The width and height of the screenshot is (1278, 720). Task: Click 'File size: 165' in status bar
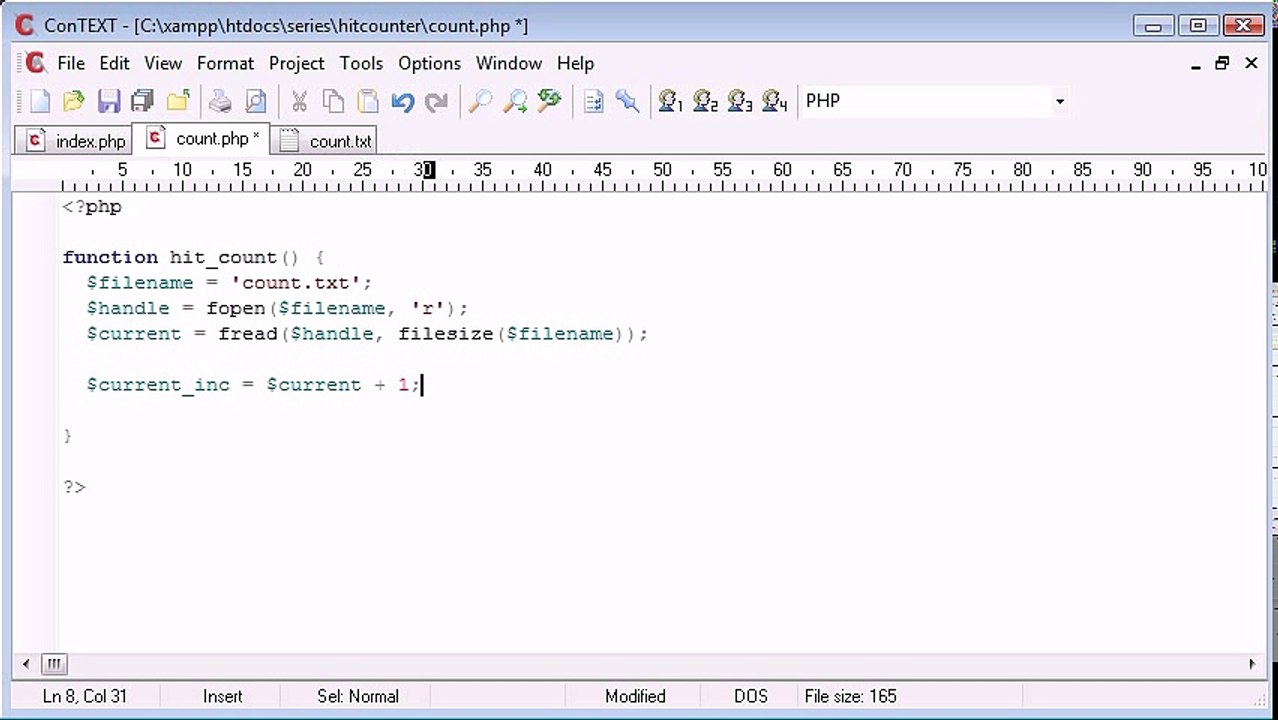(x=850, y=696)
